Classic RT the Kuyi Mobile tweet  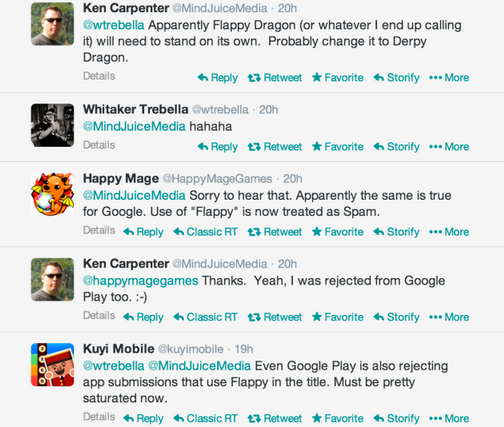[205, 418]
